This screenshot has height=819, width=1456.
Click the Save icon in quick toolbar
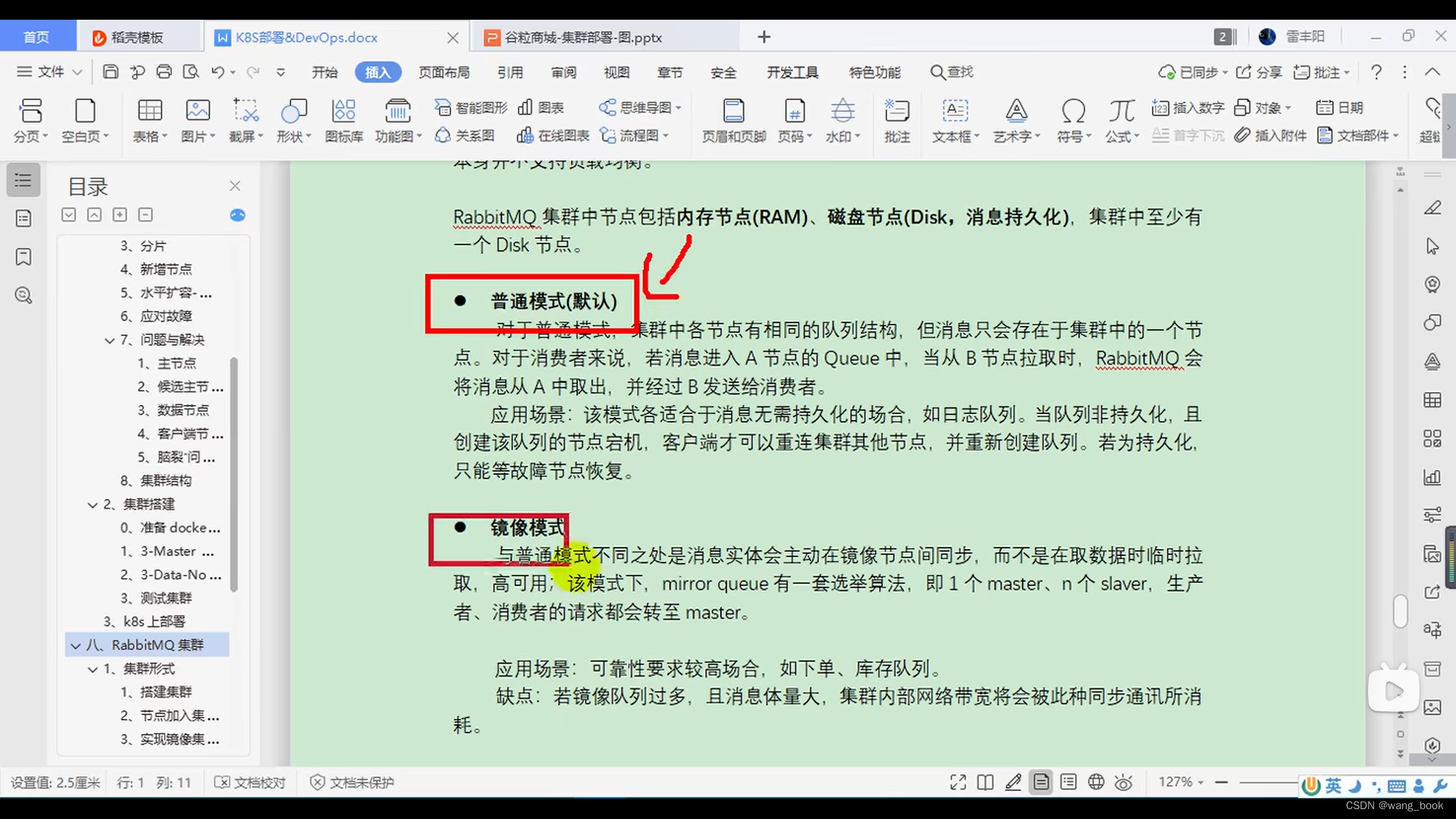coord(111,72)
